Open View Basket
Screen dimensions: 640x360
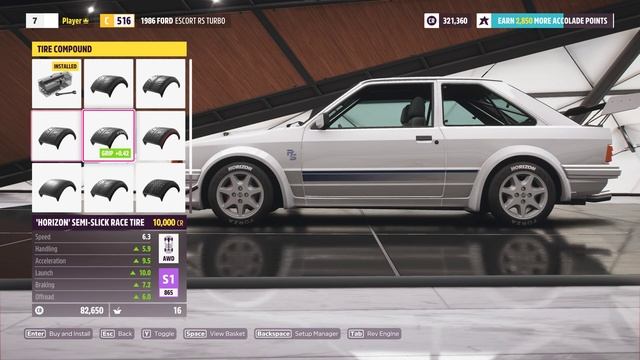[227, 333]
